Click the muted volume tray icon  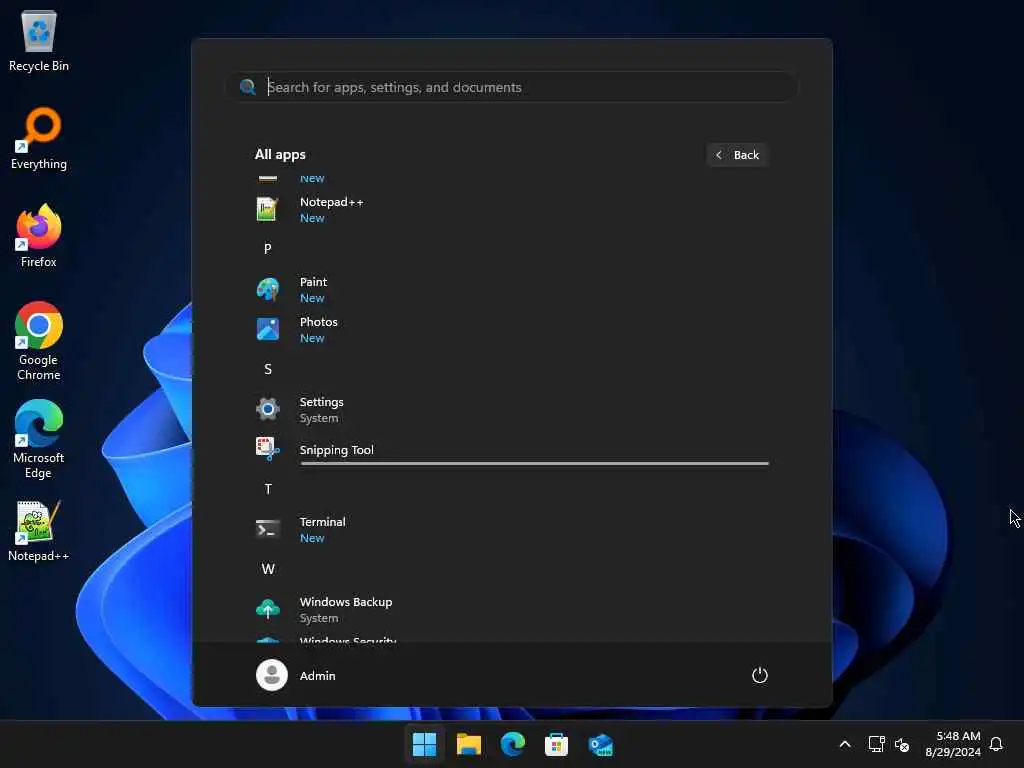tap(902, 744)
